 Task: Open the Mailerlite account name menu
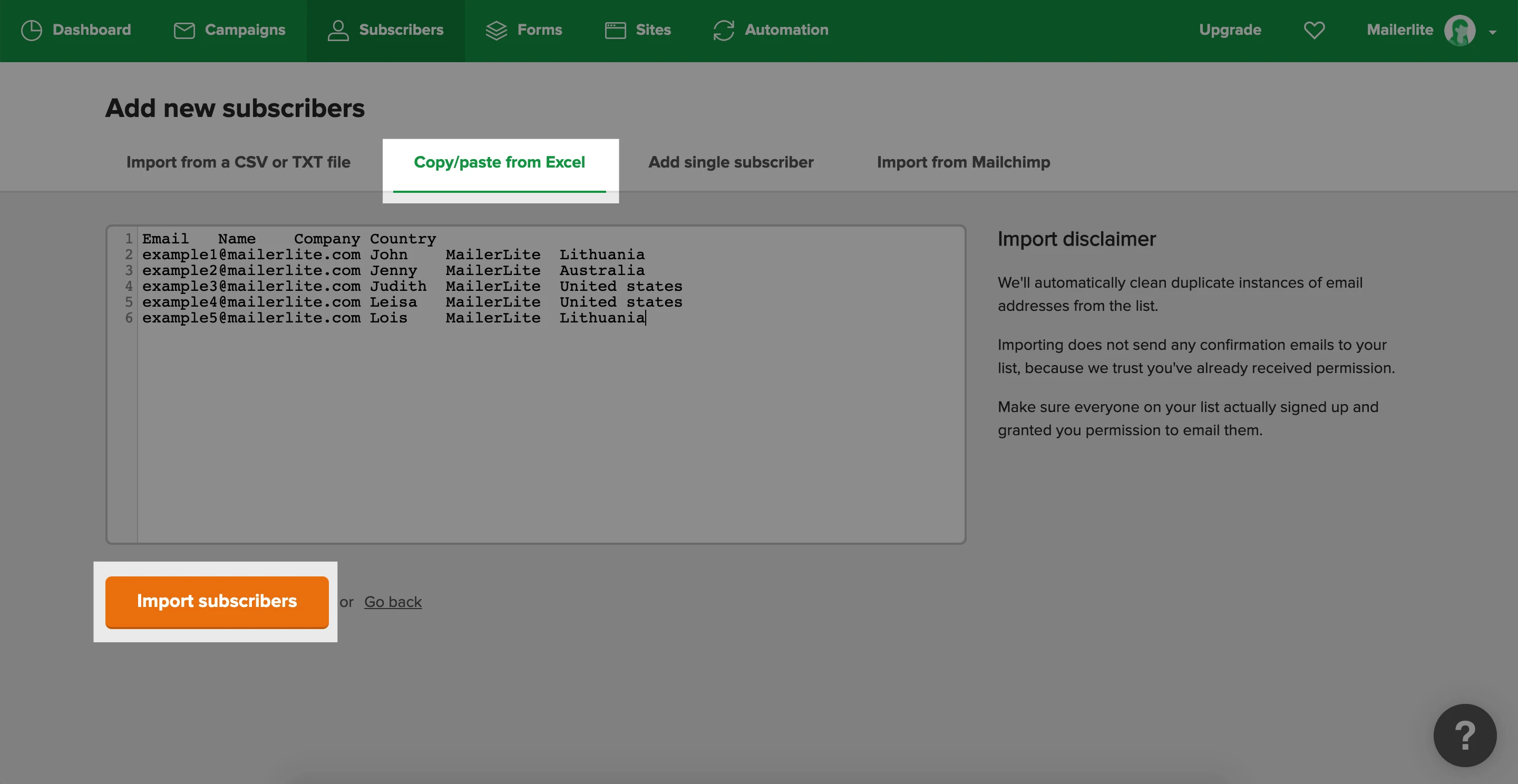pos(1399,30)
